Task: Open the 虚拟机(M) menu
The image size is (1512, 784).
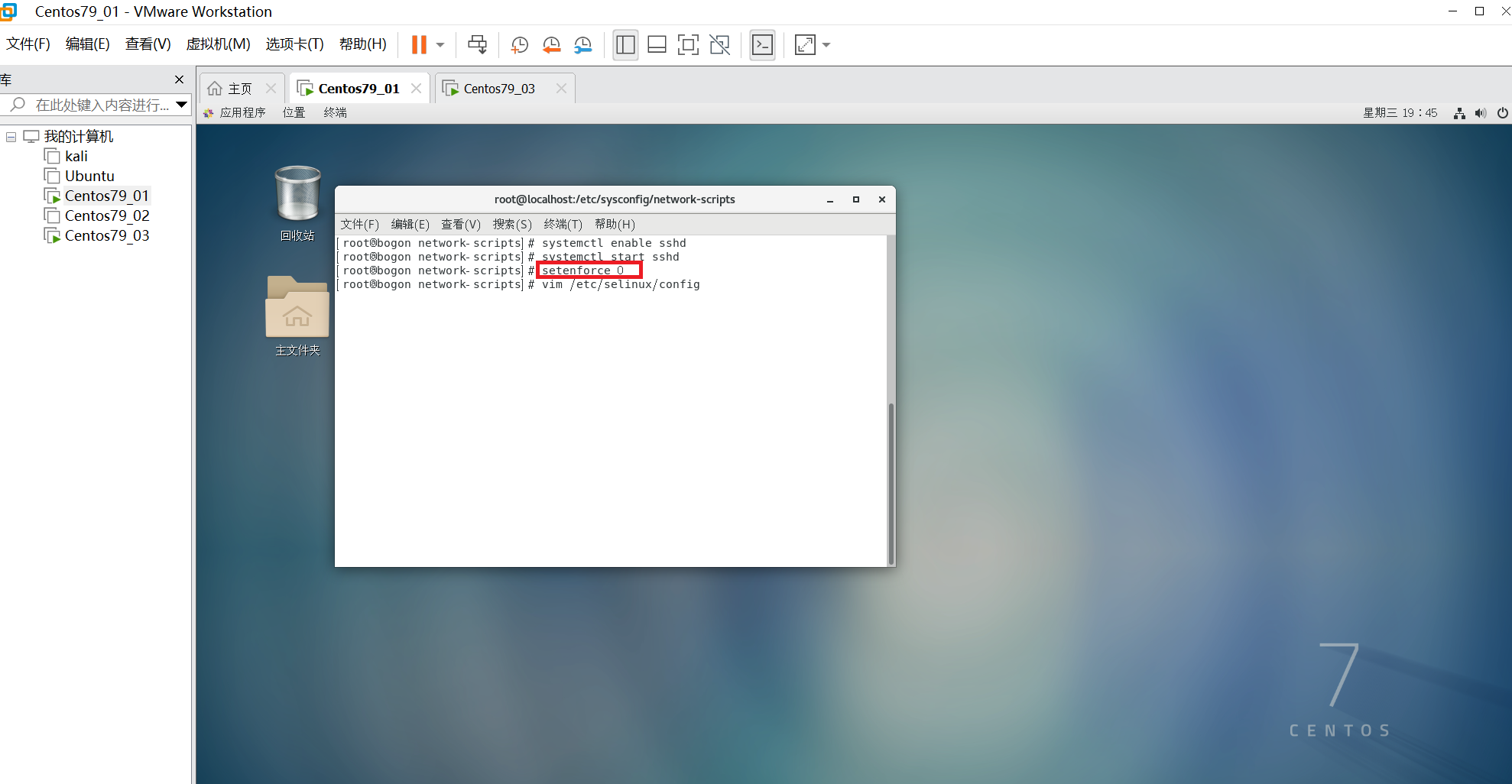Action: pos(218,44)
